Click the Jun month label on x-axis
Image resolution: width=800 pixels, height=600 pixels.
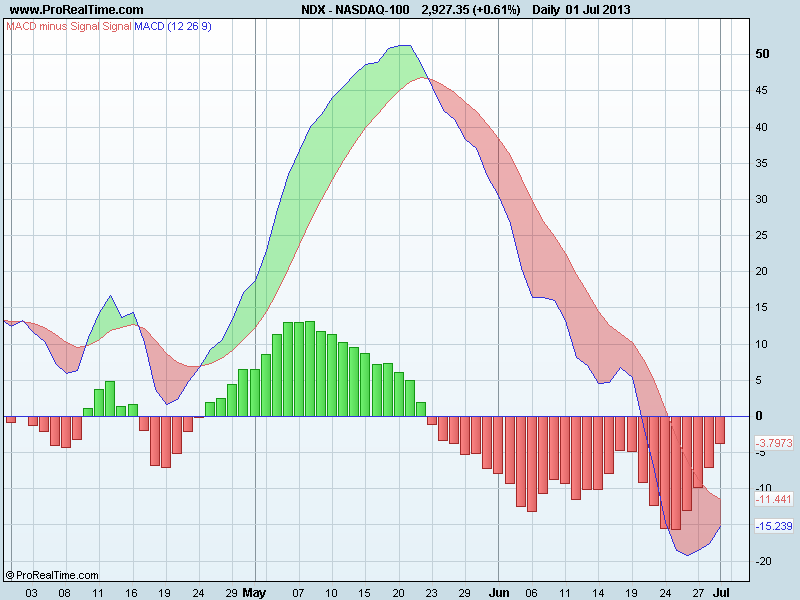499,593
